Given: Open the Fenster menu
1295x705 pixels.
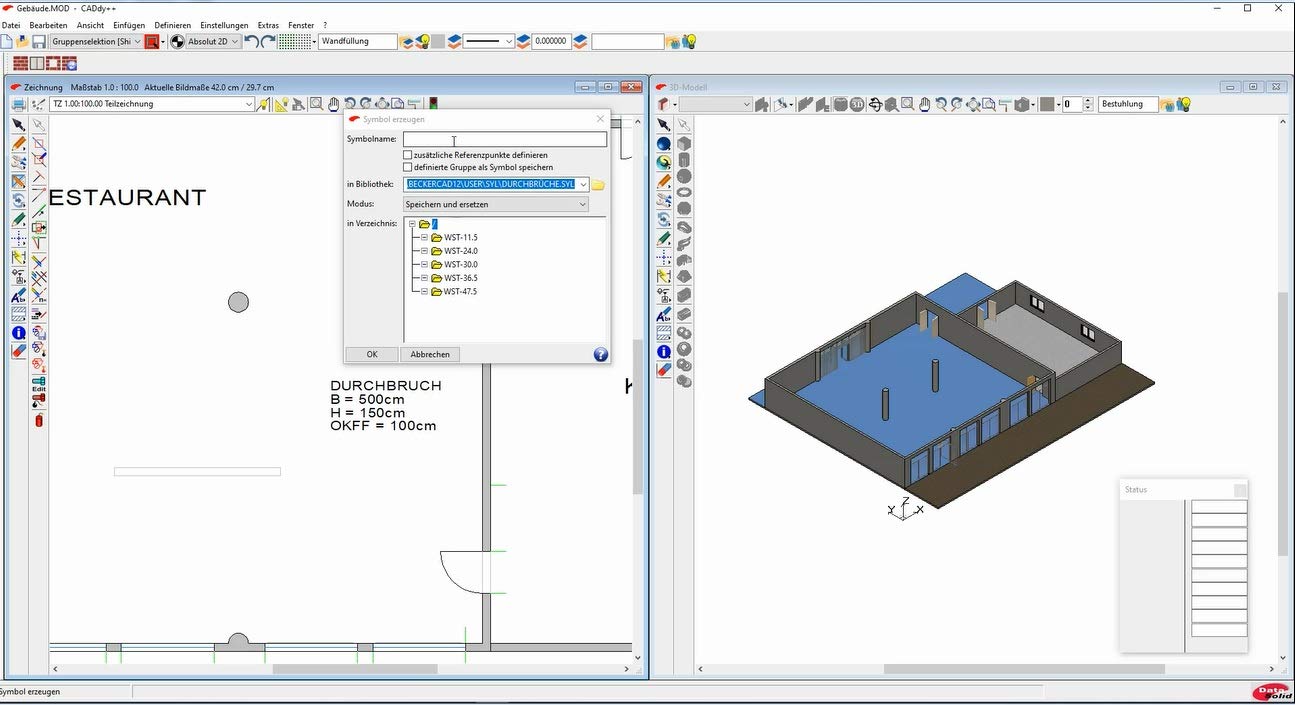Looking at the screenshot, I should point(301,25).
